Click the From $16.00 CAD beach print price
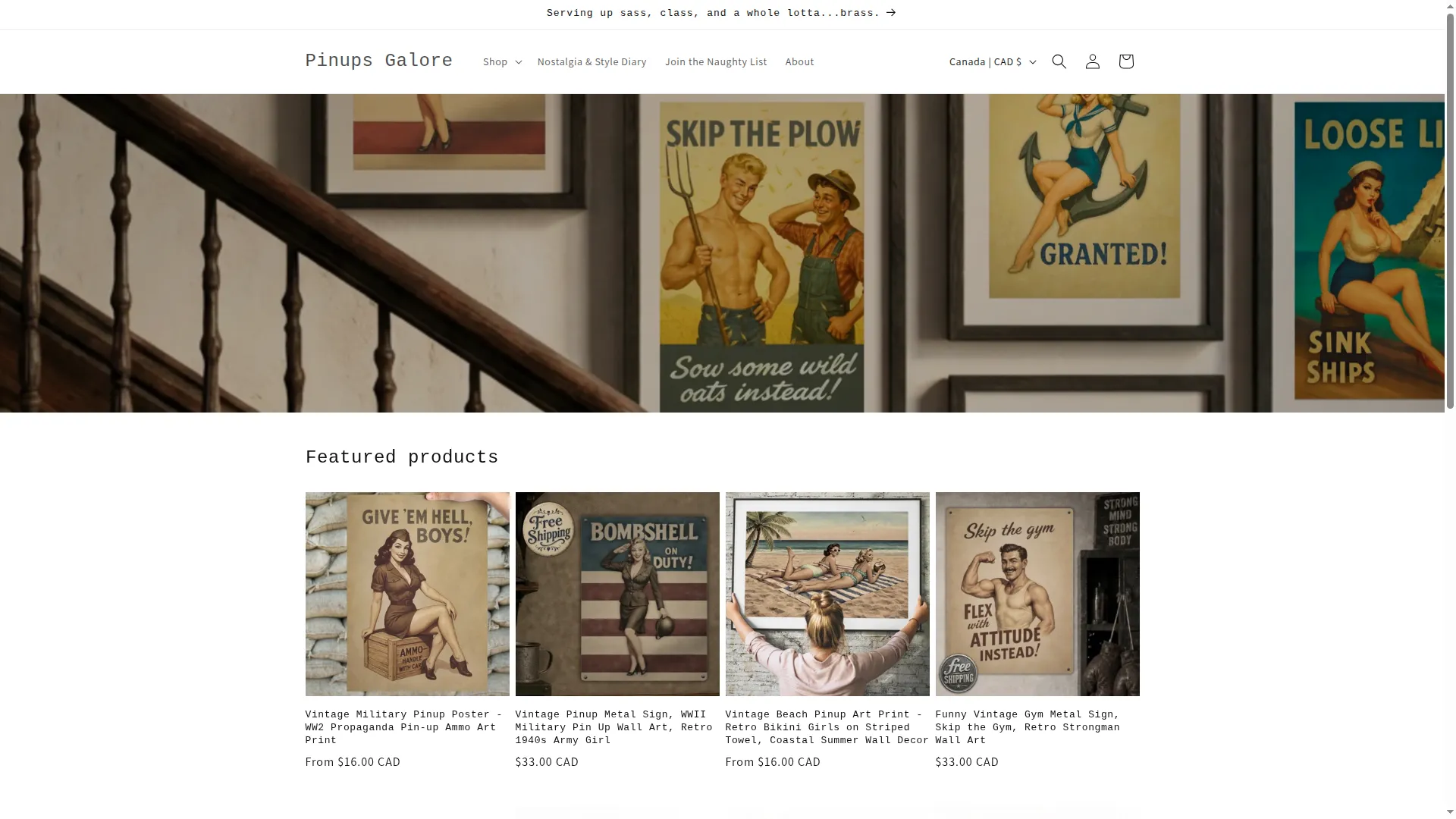 click(773, 762)
